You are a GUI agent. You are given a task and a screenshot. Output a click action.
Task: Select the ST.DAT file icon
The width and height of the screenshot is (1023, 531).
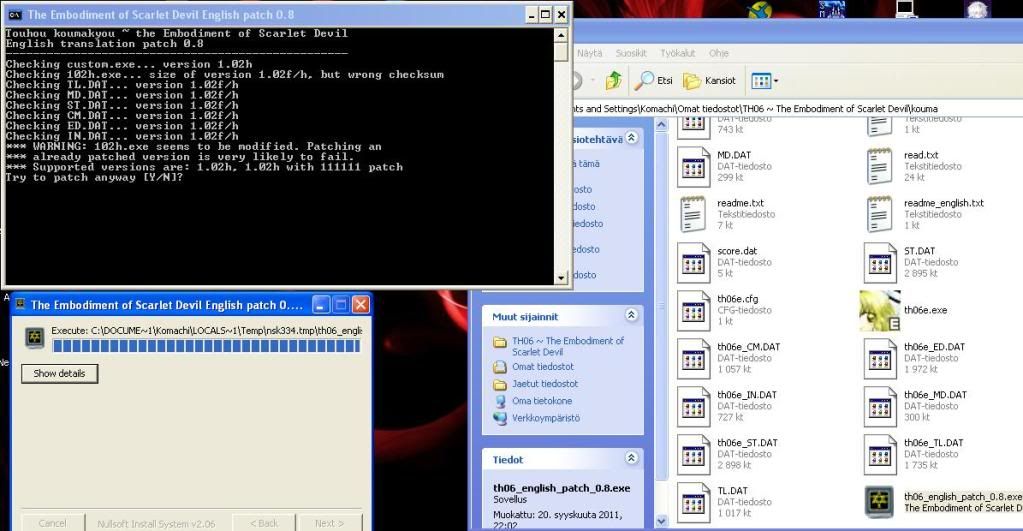coord(880,263)
